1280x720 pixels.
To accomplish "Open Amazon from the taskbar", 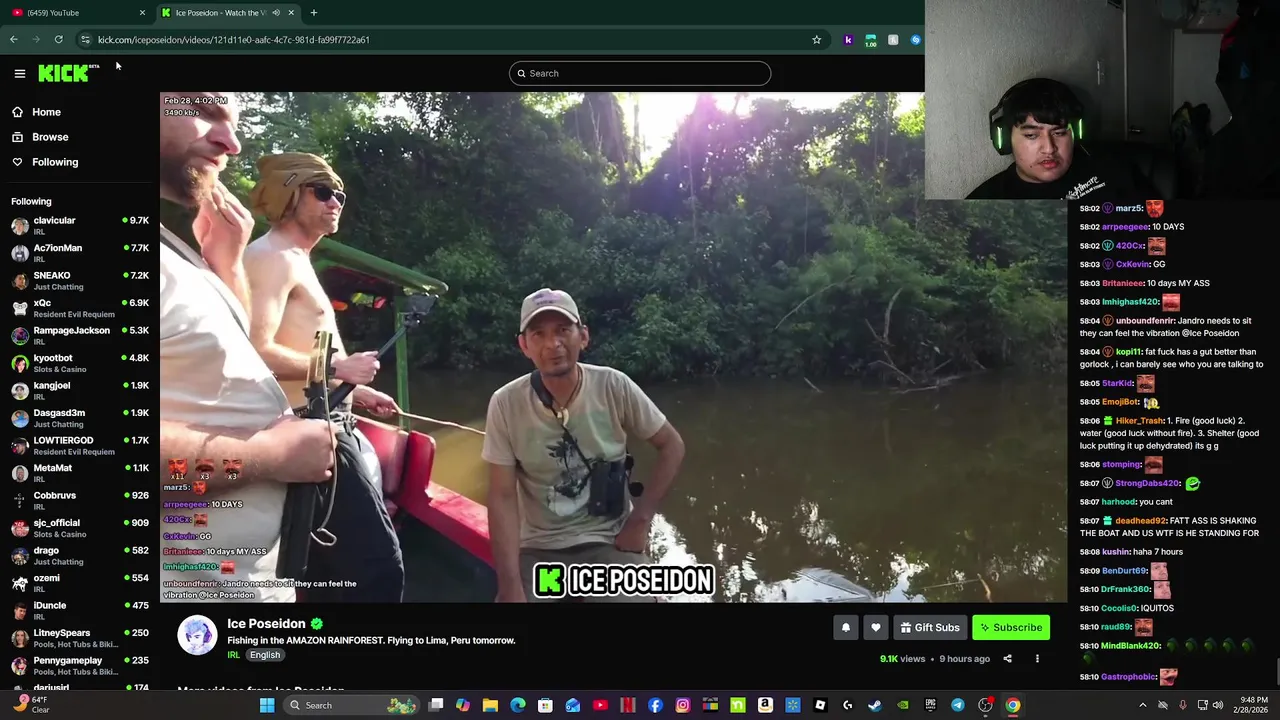I will pyautogui.click(x=765, y=705).
